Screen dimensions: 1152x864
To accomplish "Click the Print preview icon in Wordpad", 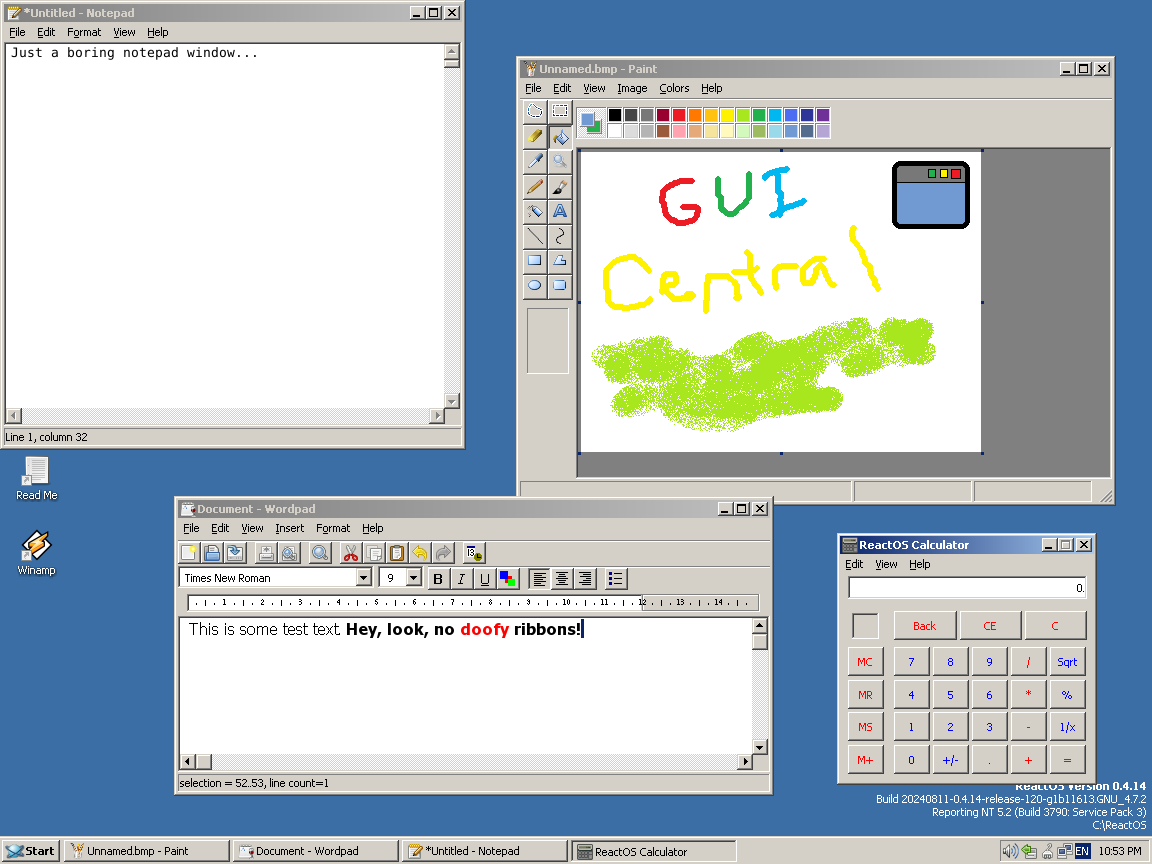I will click(x=289, y=553).
